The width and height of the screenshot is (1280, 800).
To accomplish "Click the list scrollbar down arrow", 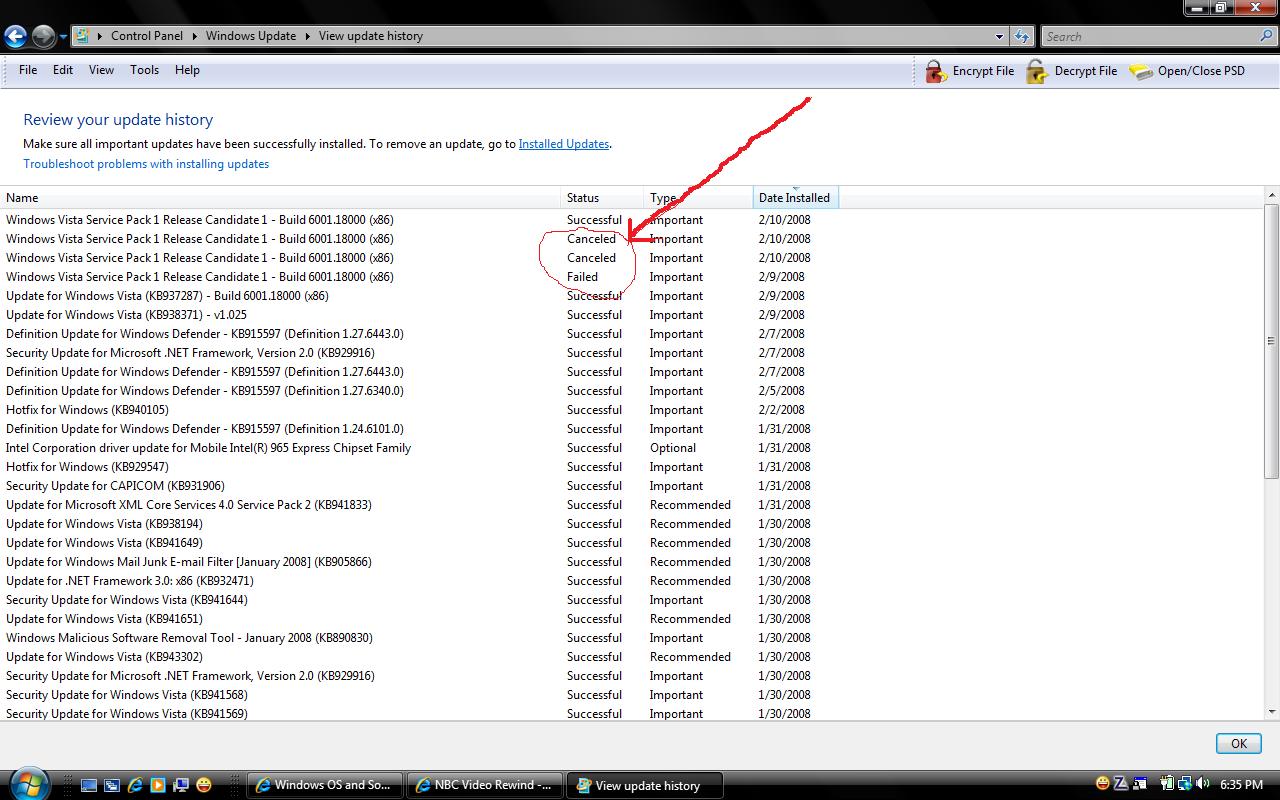I will pos(1272,711).
